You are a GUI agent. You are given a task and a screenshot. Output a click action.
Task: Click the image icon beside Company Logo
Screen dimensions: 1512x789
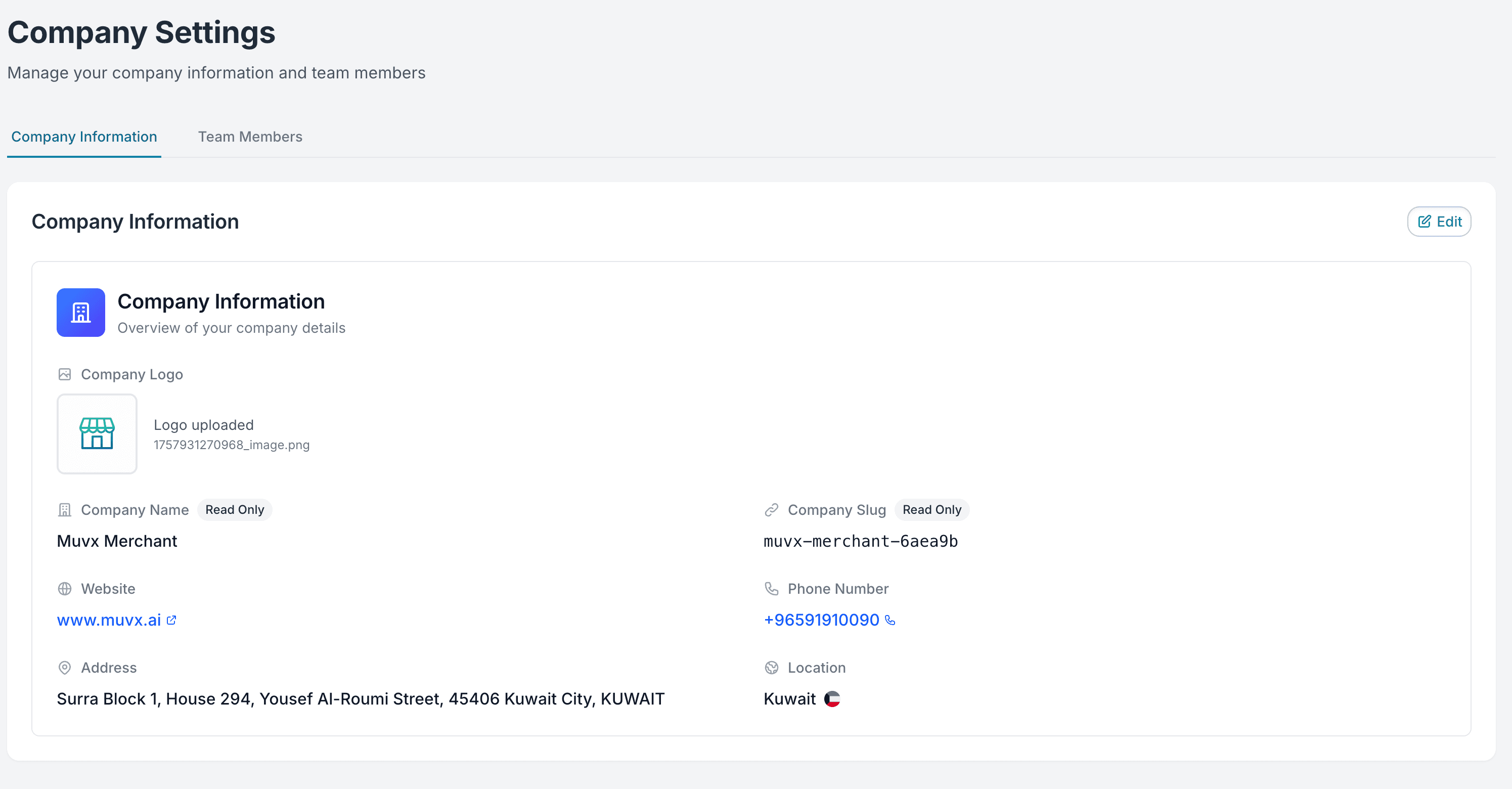[x=65, y=374]
